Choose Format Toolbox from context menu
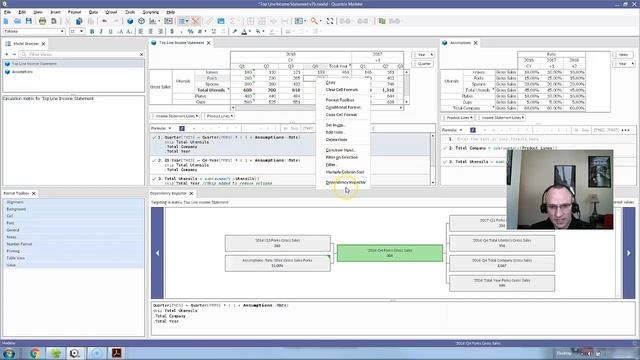 340,100
